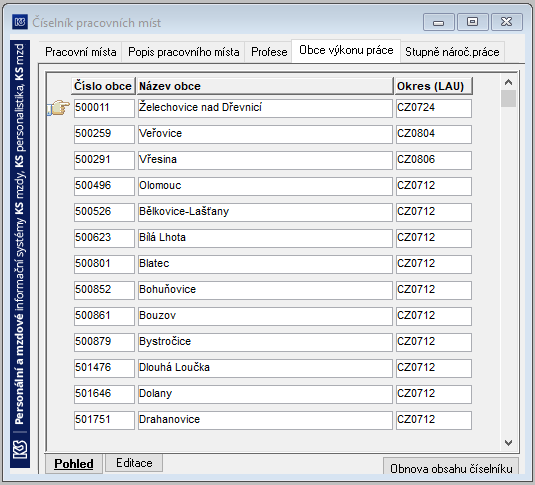Image resolution: width=535 pixels, height=485 pixels.
Task: Click the KS logo on the sidebar
Action: 20,450
